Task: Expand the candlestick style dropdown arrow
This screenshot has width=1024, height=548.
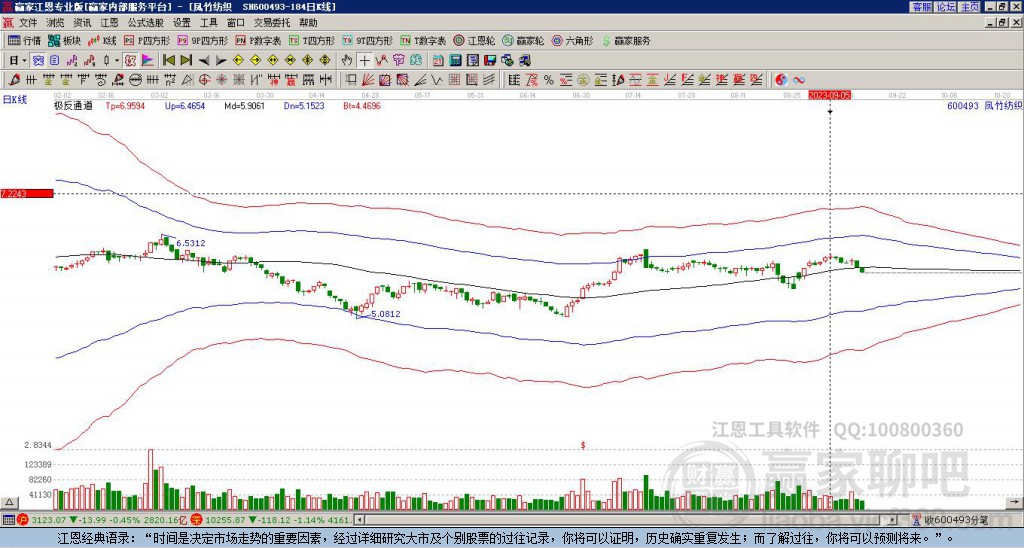Action: 116,61
